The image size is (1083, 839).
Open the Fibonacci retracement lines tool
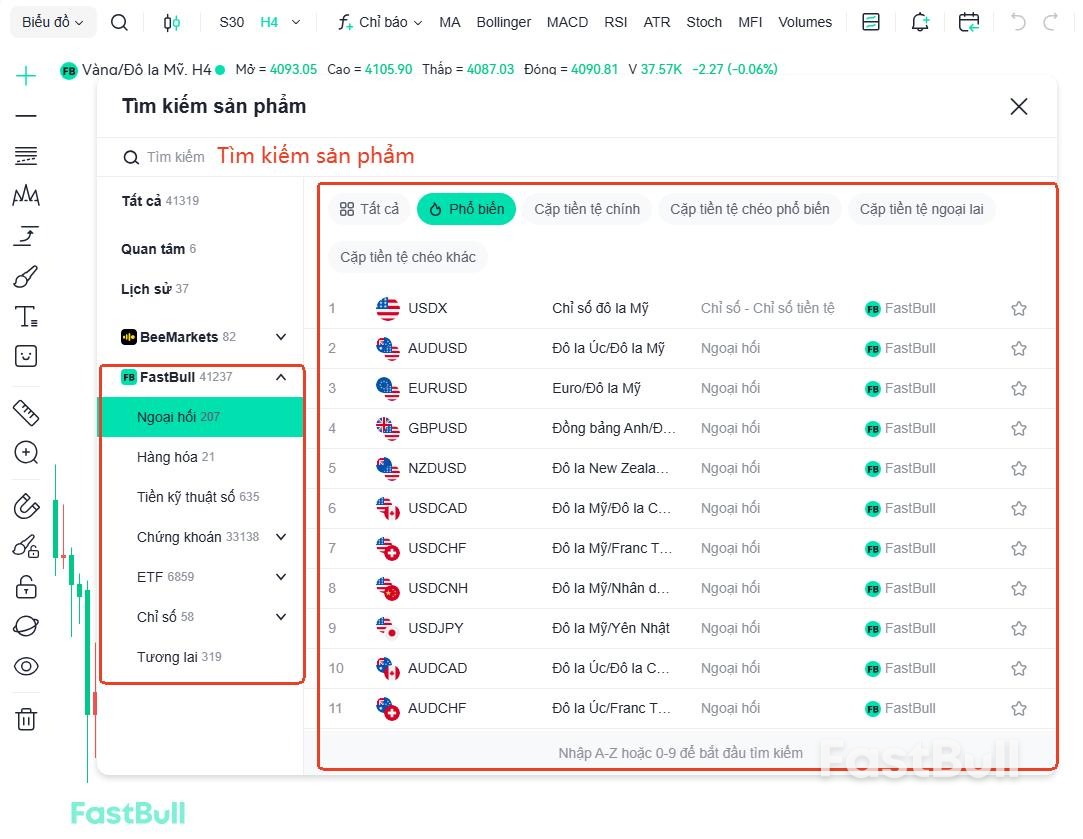[26, 155]
